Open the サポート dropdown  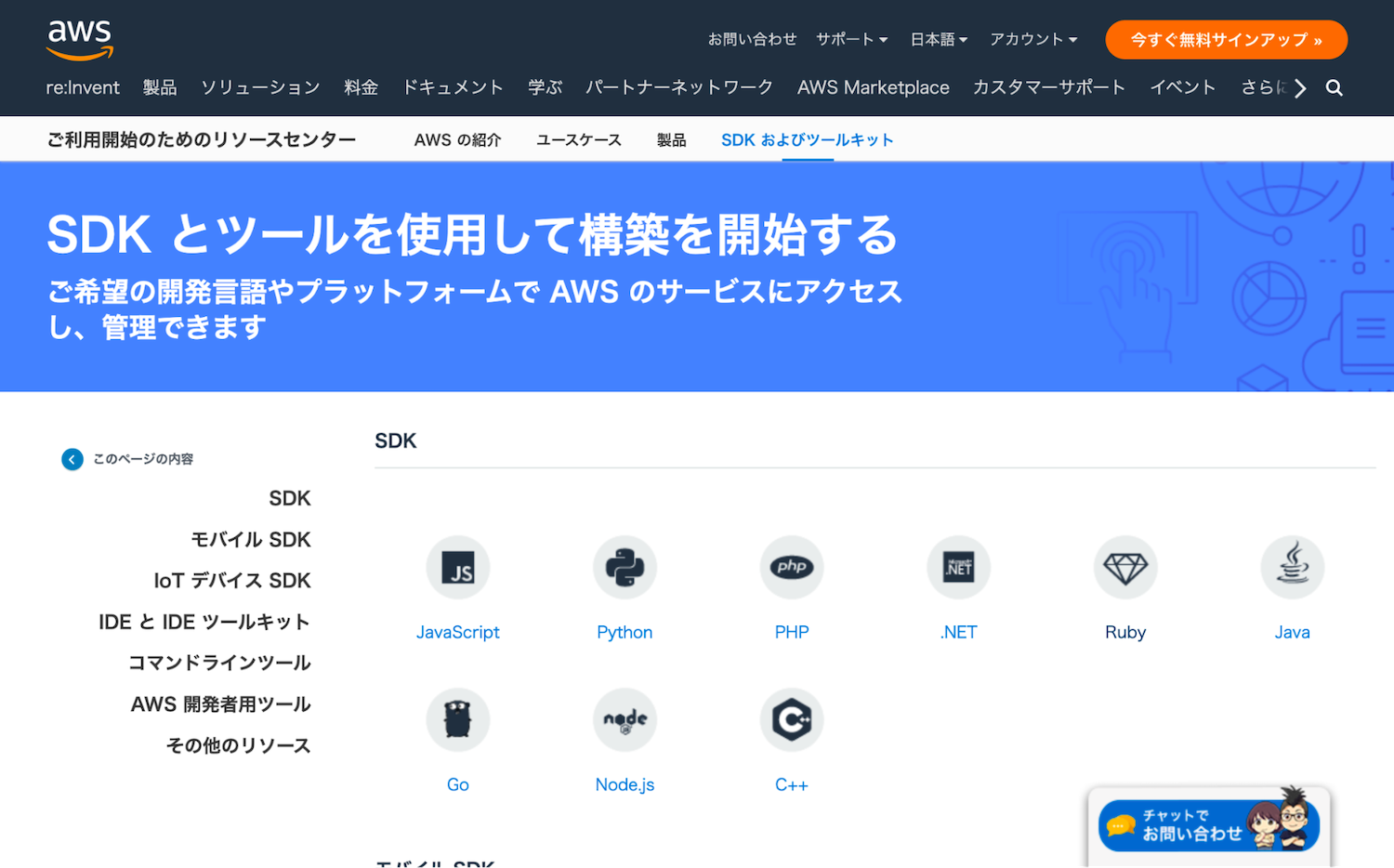[851, 39]
